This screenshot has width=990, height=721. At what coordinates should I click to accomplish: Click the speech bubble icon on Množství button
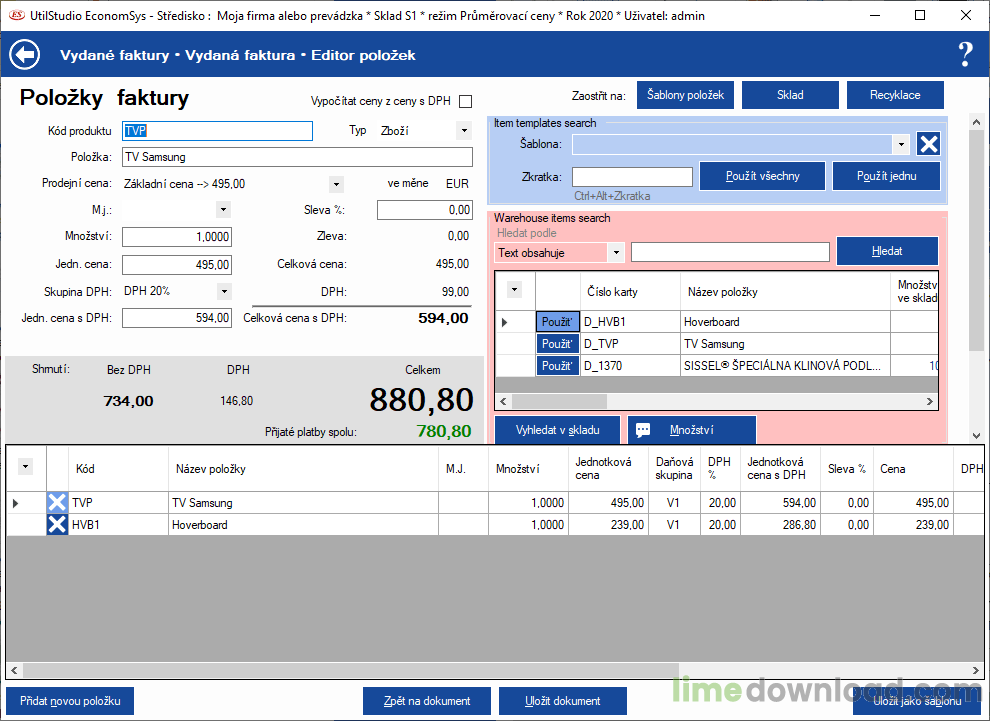[x=643, y=430]
